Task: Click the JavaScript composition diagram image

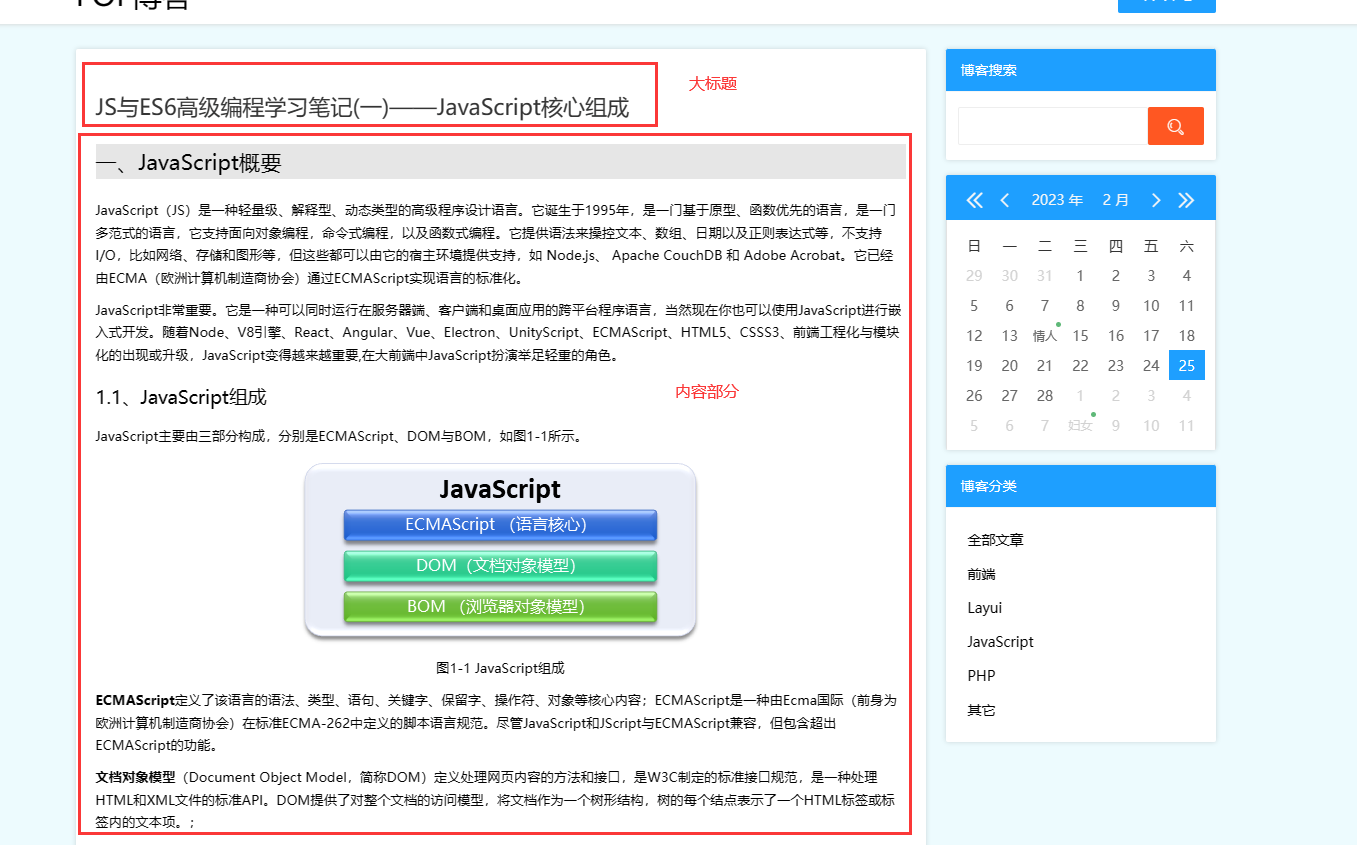Action: coord(500,551)
